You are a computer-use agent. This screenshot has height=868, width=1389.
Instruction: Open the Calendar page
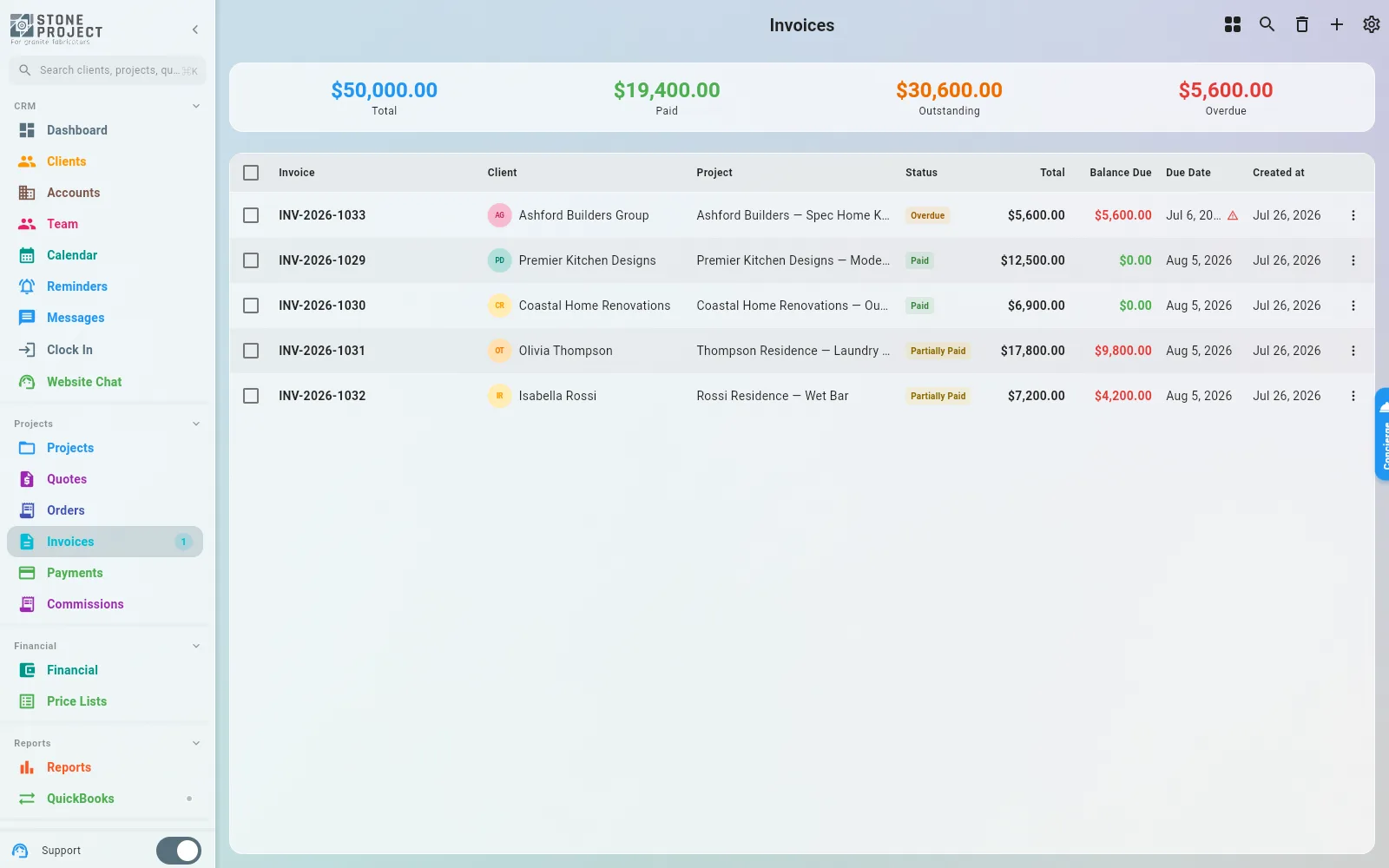coord(105,255)
